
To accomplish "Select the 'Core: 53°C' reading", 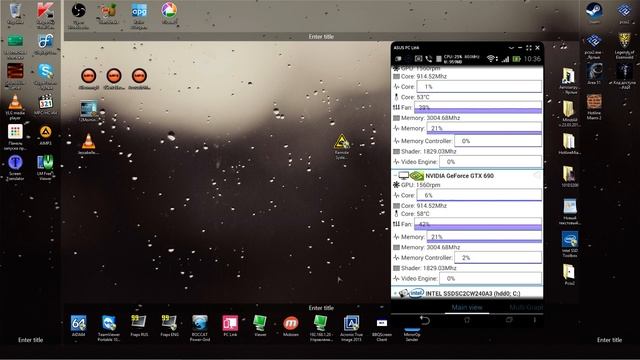I will tap(415, 97).
